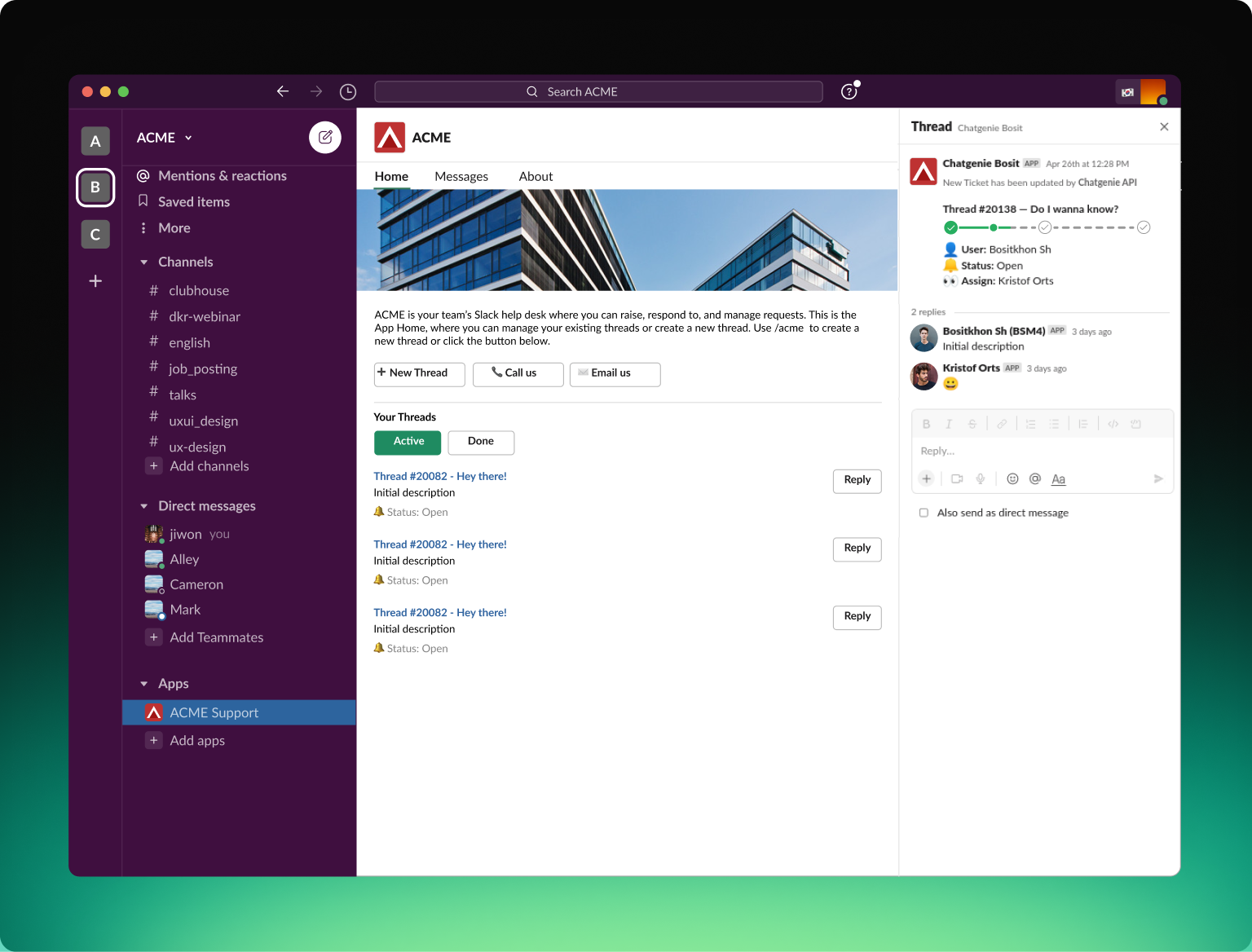Select the bold formatting icon in reply toolbar
The height and width of the screenshot is (952, 1252).
926,424
